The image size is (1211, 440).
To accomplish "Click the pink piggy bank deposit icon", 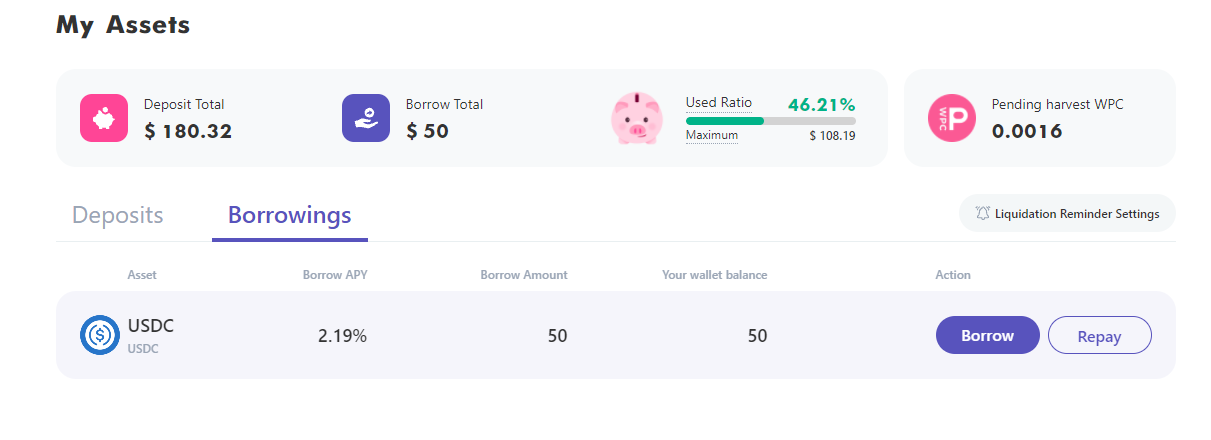I will [x=104, y=118].
